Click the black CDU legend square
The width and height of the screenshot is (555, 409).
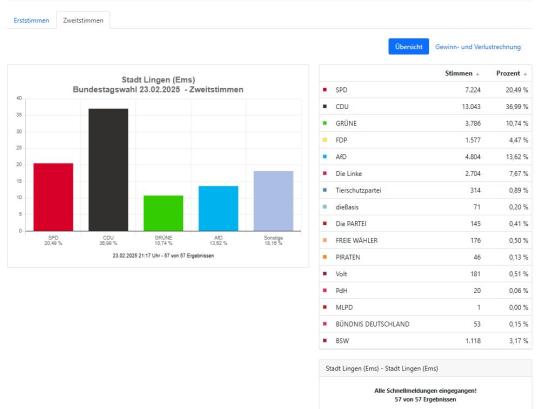tap(325, 106)
